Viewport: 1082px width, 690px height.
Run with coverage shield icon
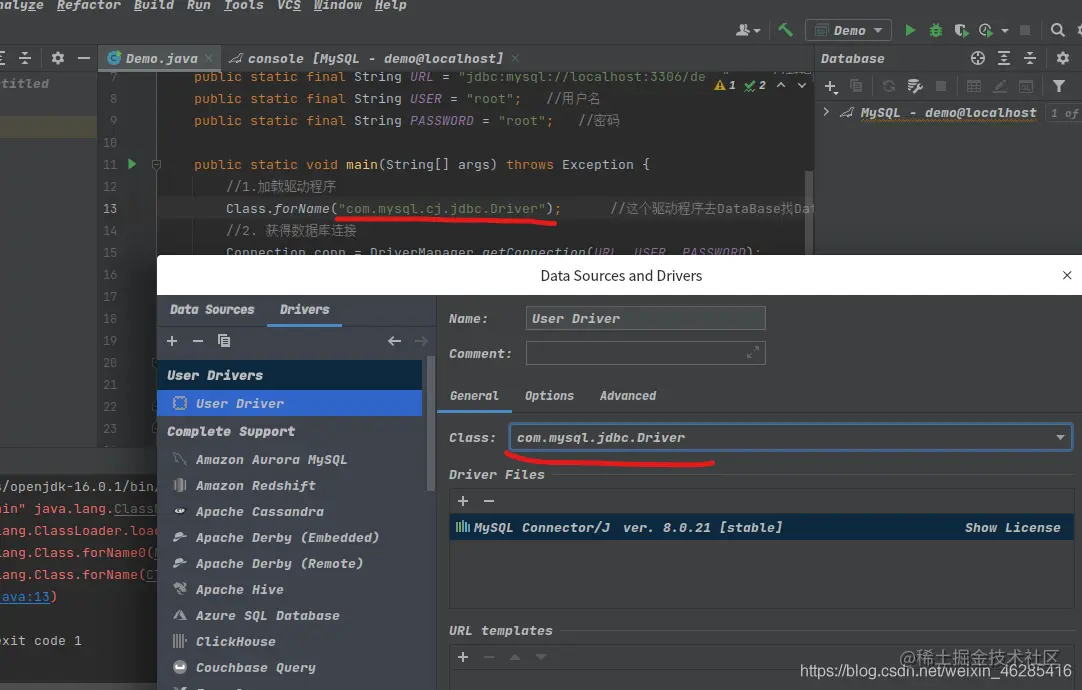click(x=961, y=30)
